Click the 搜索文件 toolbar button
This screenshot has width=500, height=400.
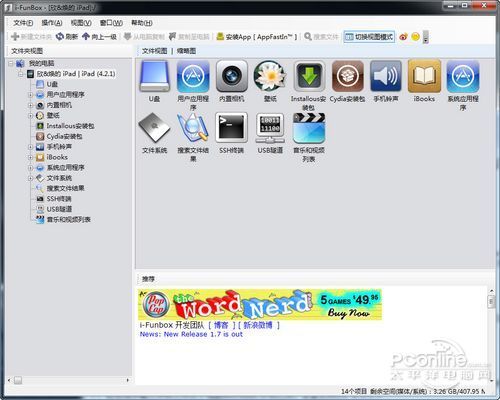point(321,37)
